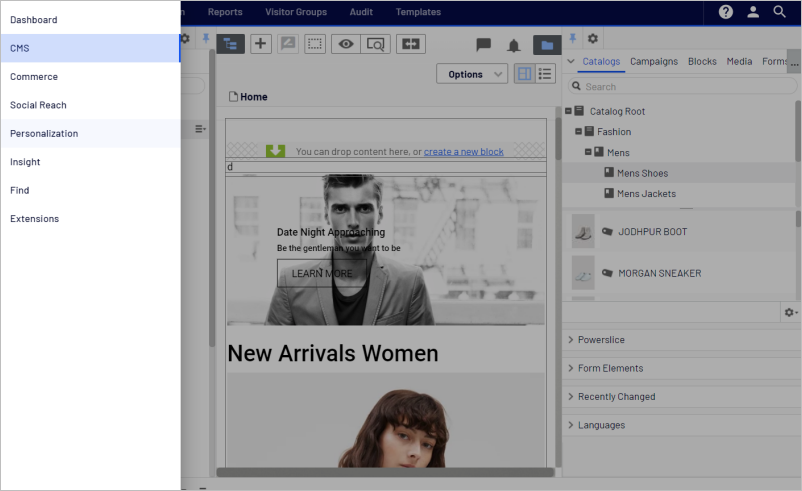Click the navigation tree toggle icon

pos(231,44)
